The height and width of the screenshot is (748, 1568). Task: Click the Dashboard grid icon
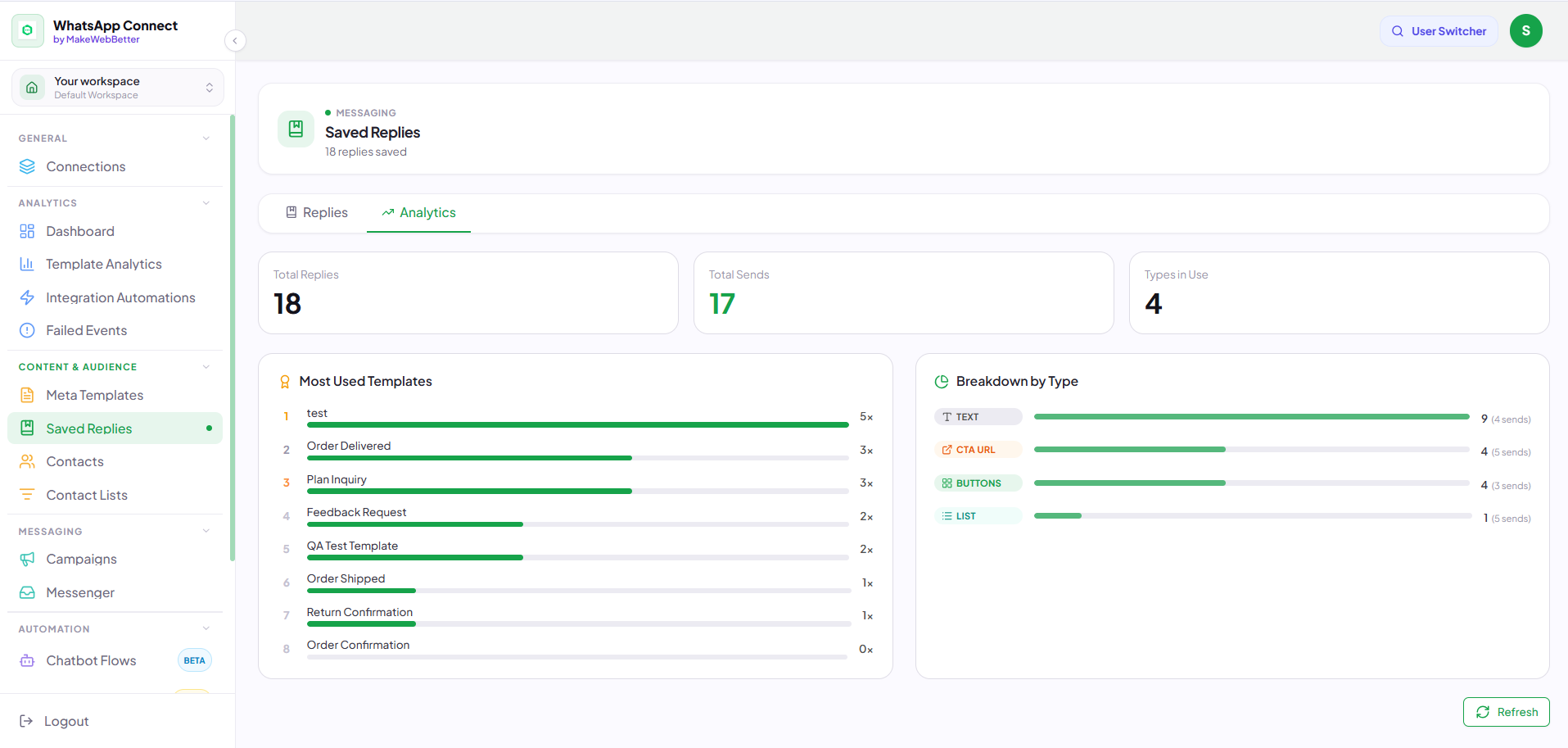coord(27,231)
